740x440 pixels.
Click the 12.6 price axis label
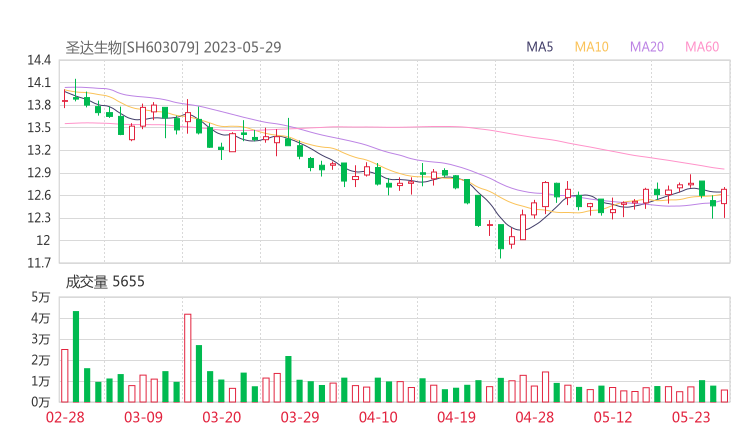point(39,195)
